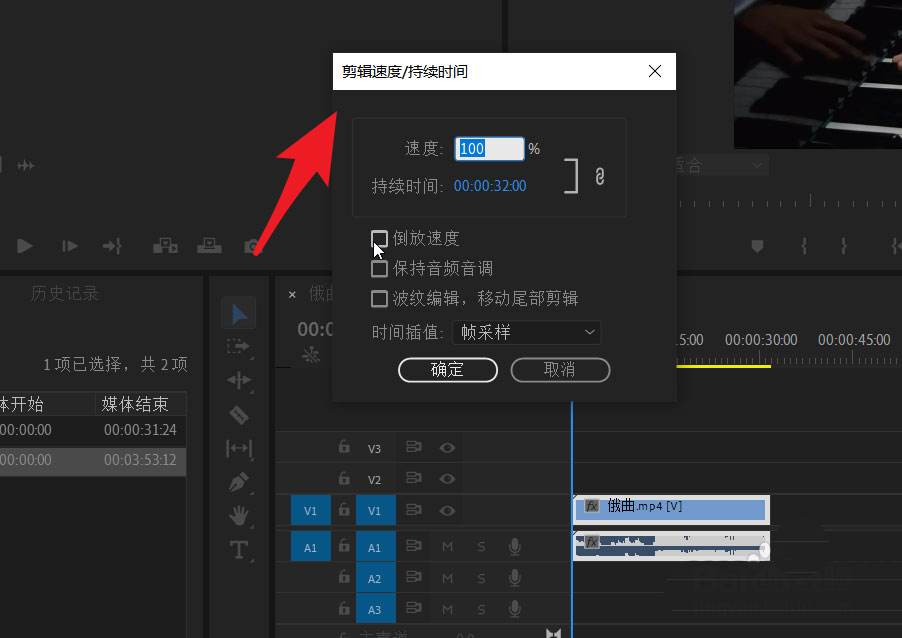Image resolution: width=902 pixels, height=638 pixels.
Task: Mute track A2 with M button
Action: [447, 578]
